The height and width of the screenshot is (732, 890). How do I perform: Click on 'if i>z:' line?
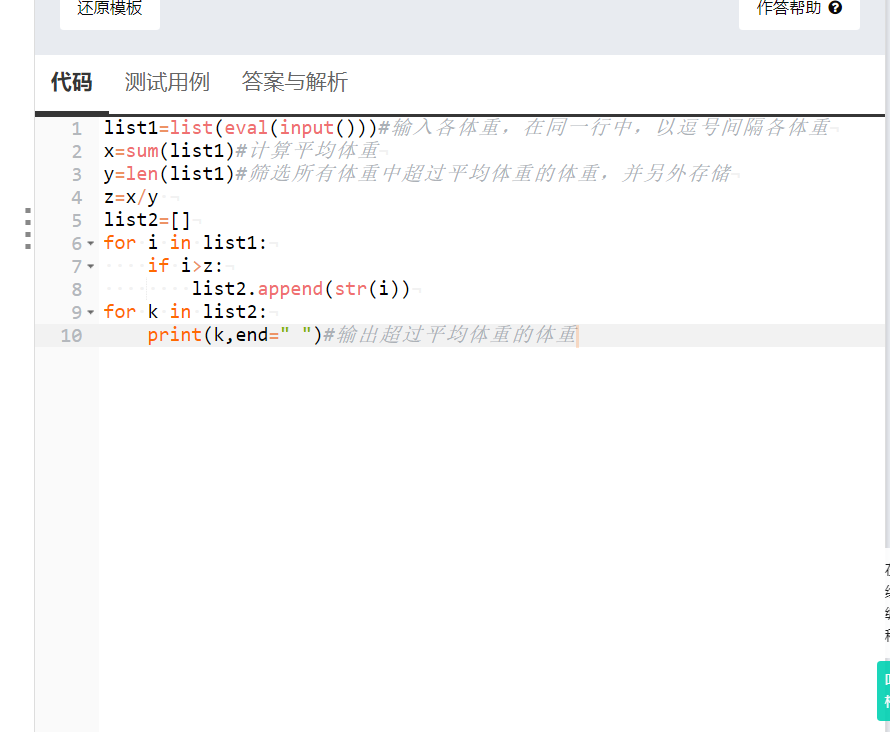point(185,266)
